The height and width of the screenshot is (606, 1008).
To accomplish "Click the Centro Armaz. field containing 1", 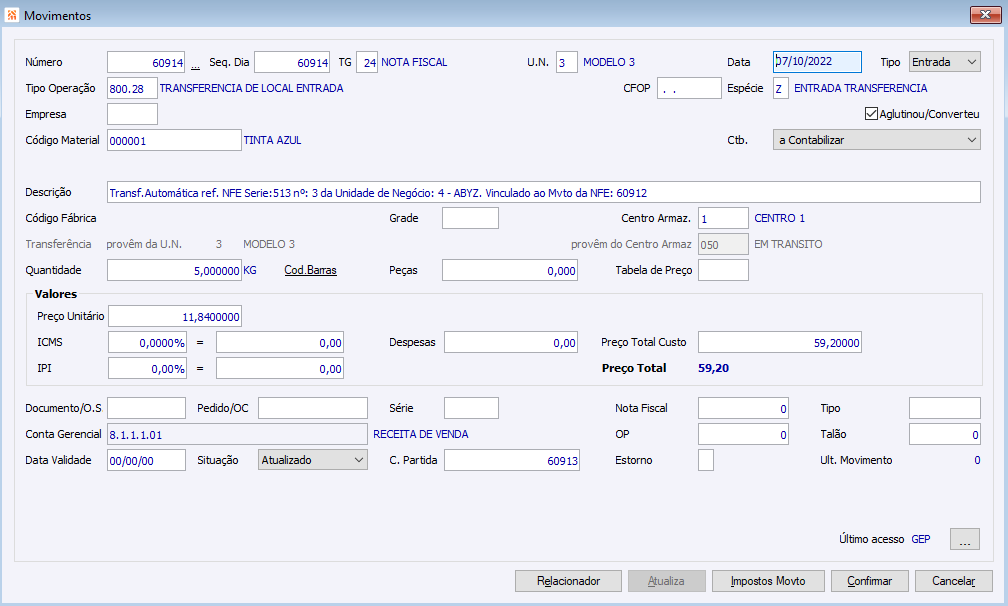I will 723,218.
